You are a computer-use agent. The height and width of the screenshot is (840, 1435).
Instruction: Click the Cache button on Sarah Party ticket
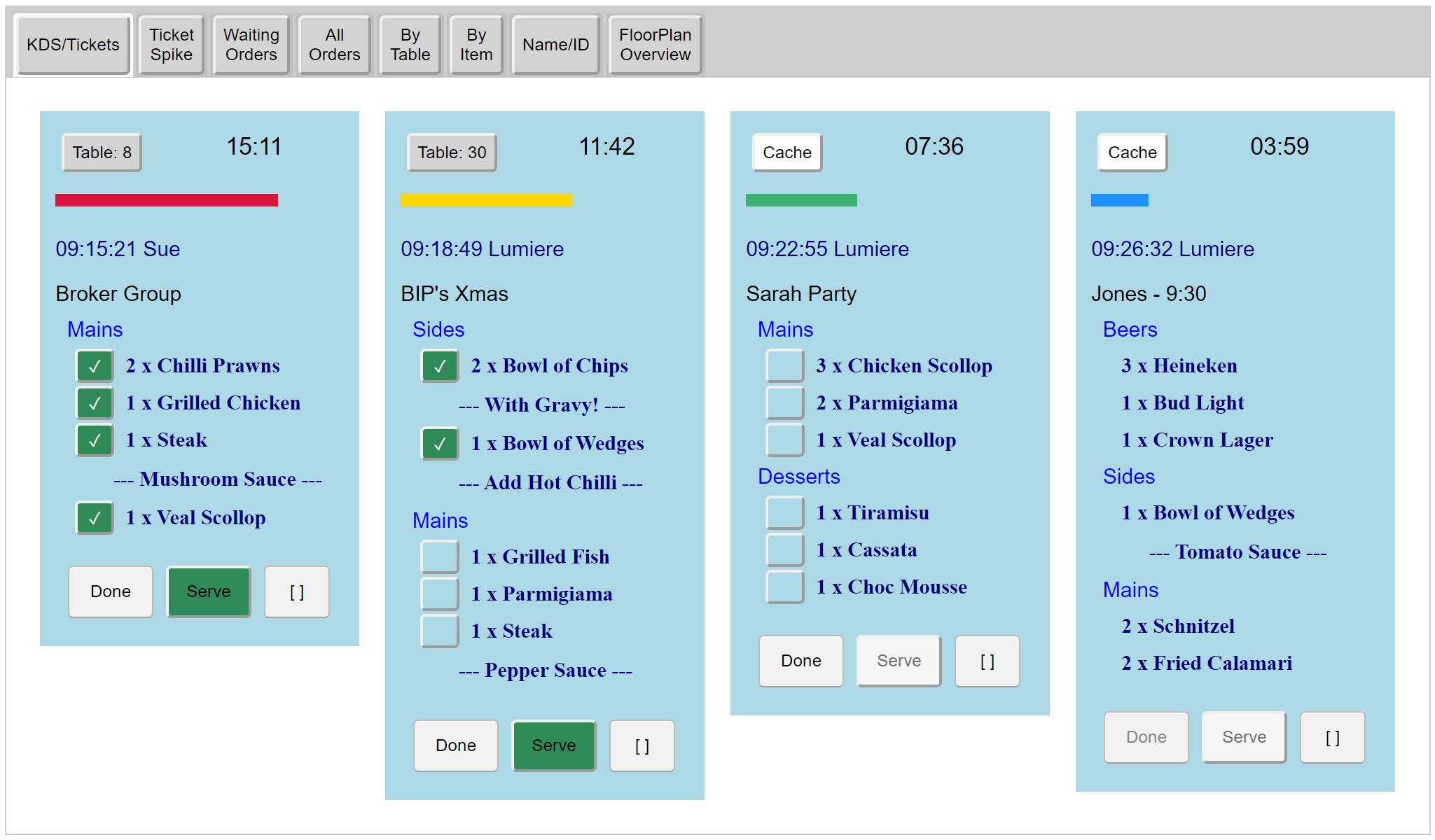(786, 153)
